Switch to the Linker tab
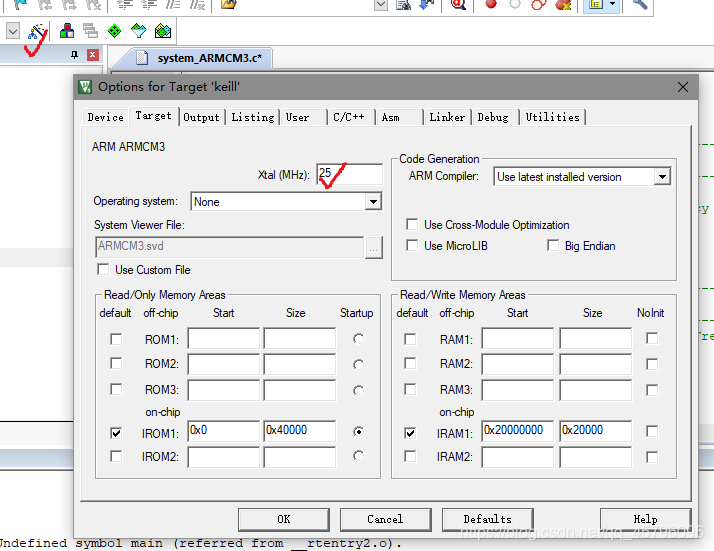 click(x=447, y=117)
